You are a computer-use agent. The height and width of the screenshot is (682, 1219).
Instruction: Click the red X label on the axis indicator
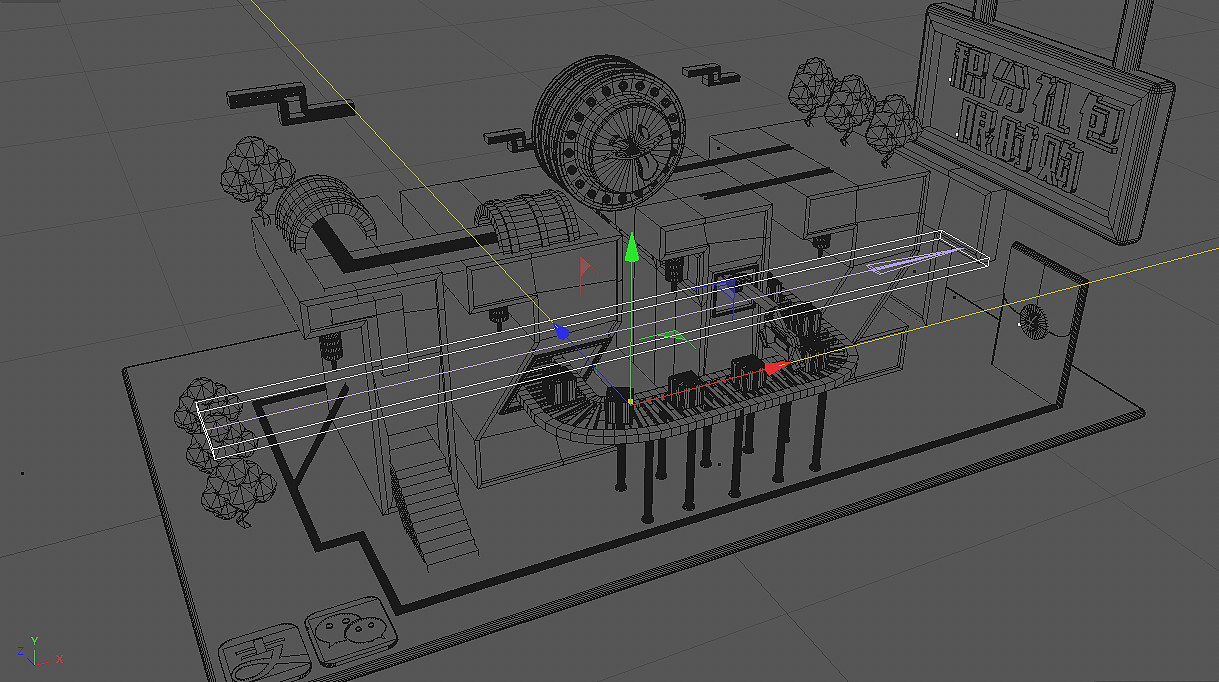59,659
